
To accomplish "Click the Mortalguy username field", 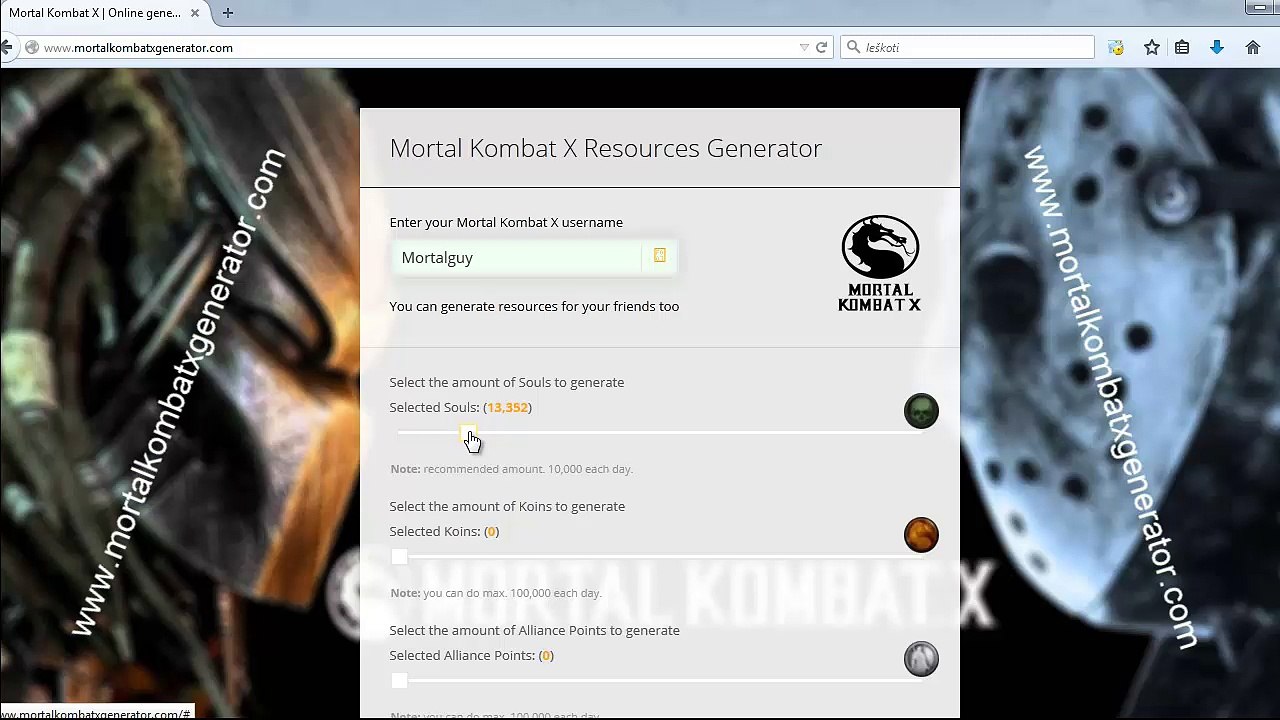I will [516, 257].
